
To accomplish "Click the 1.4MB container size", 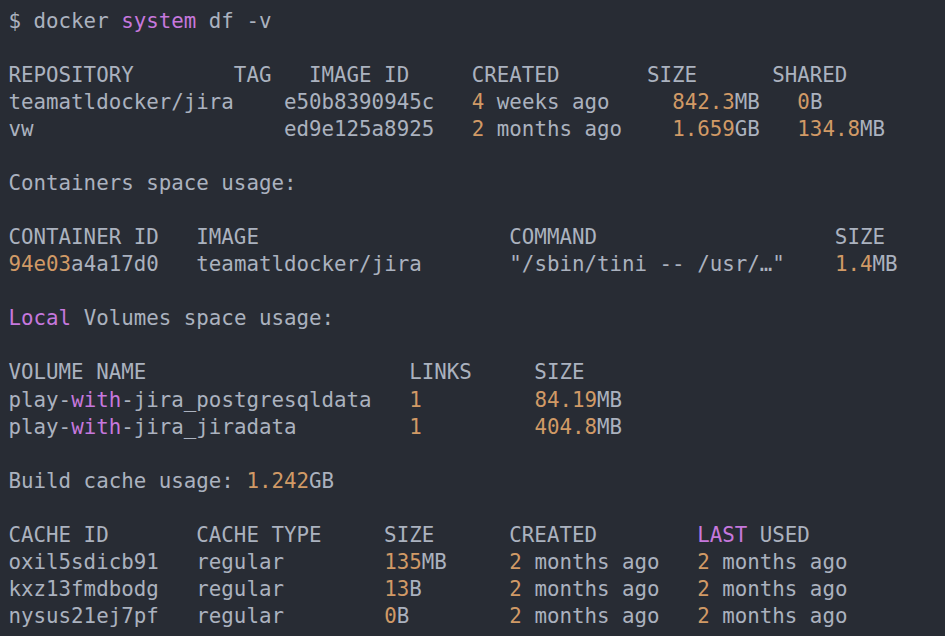I will 865,264.
